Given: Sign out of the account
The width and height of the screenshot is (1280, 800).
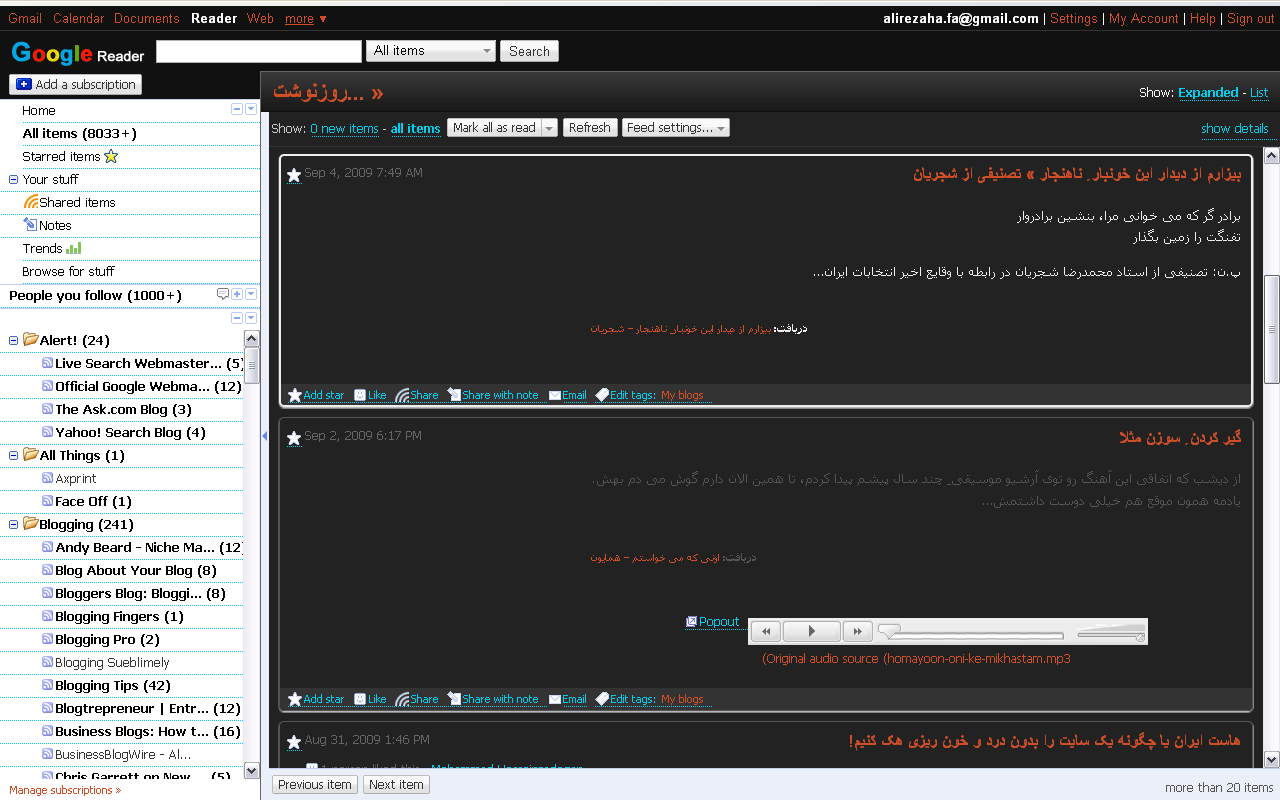Looking at the screenshot, I should coord(1251,19).
